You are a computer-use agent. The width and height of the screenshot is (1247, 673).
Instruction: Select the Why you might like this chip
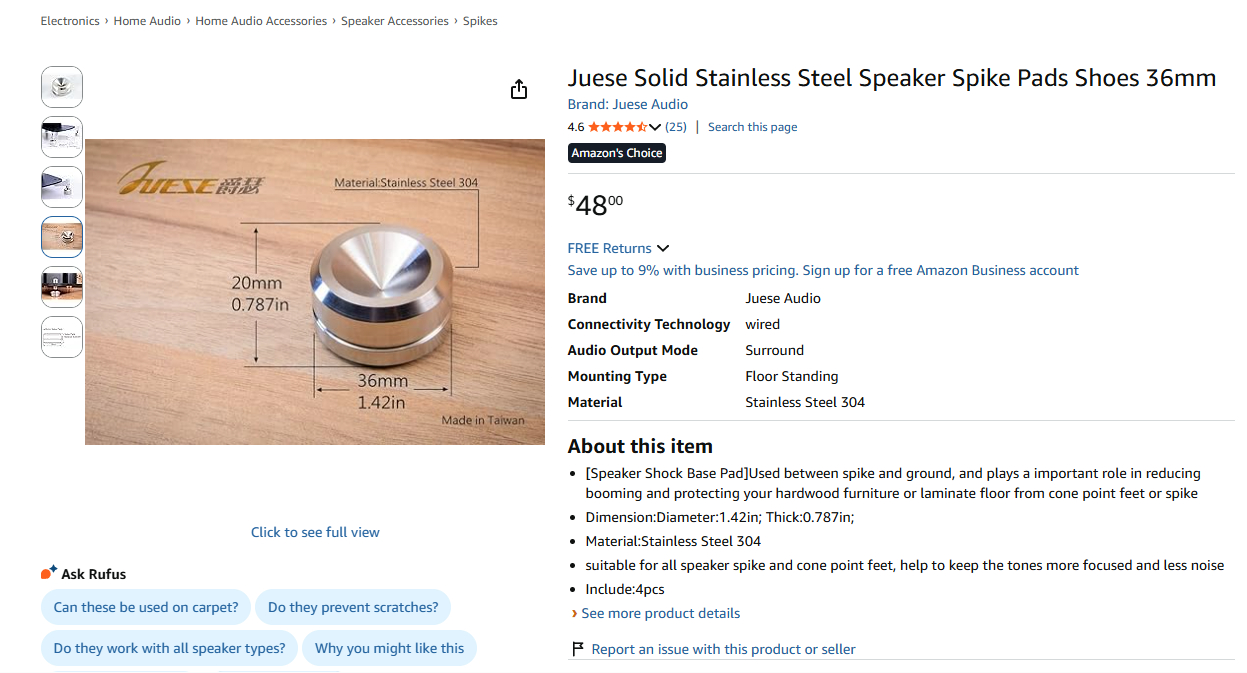click(x=389, y=648)
